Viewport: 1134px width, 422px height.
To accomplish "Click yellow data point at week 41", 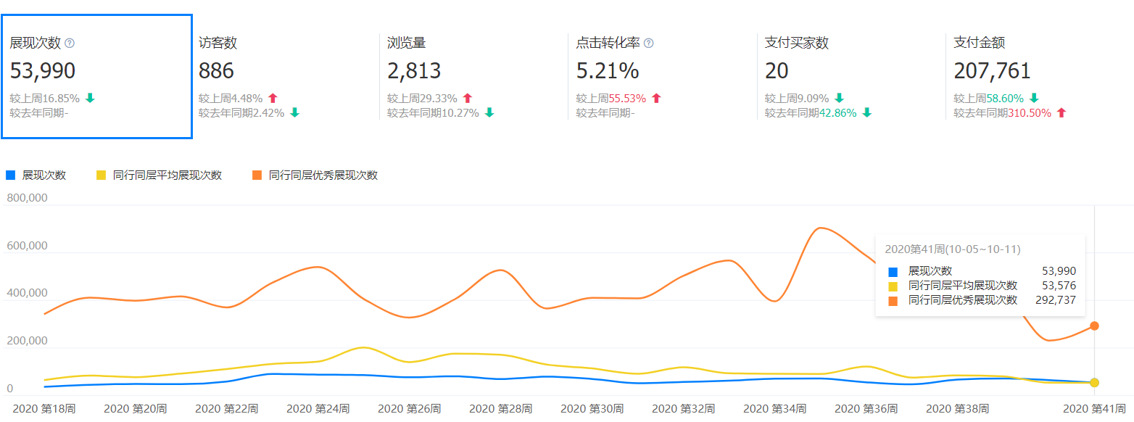I will tap(1095, 383).
